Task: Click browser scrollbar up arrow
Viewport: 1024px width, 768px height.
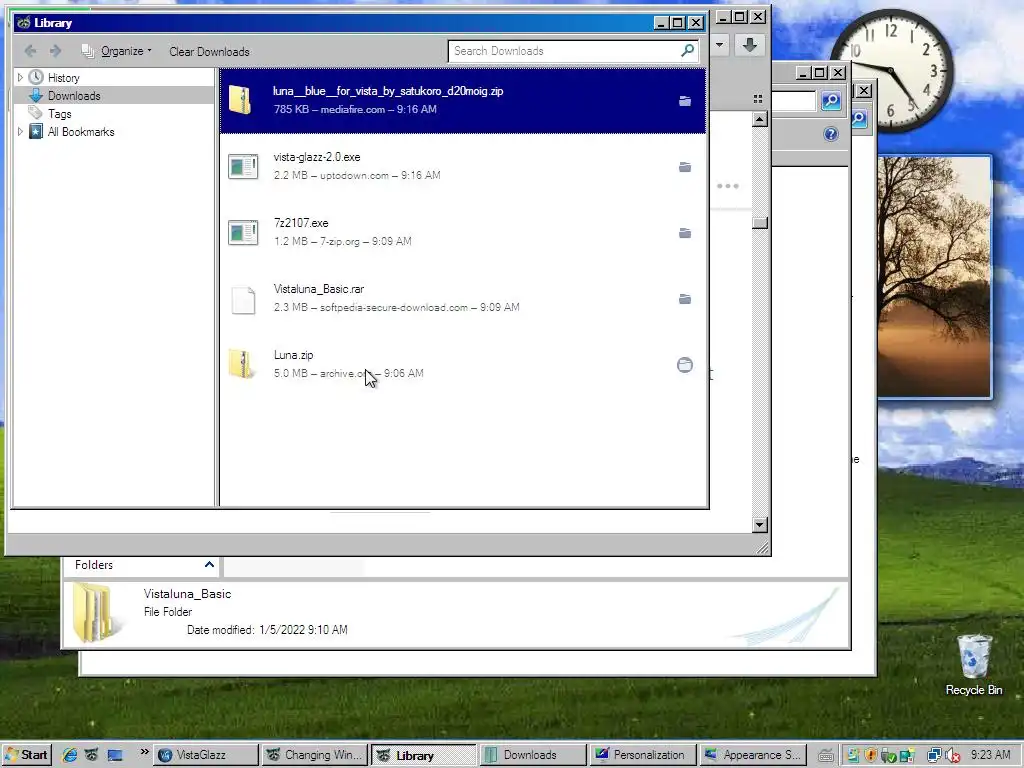Action: pyautogui.click(x=760, y=120)
